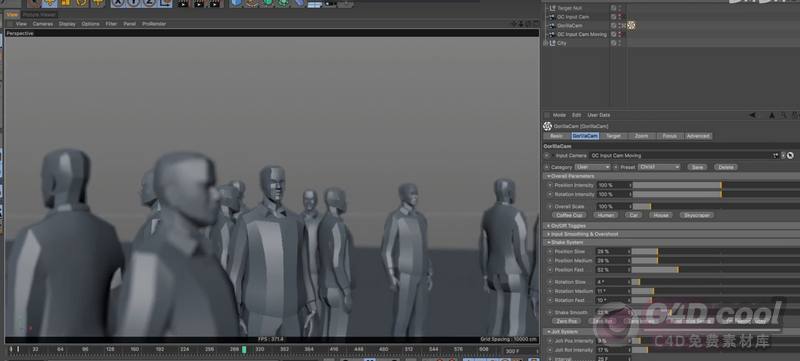Click the round icon at Input Camera row's end
Viewport: 800px width, 361px height.
[790, 156]
